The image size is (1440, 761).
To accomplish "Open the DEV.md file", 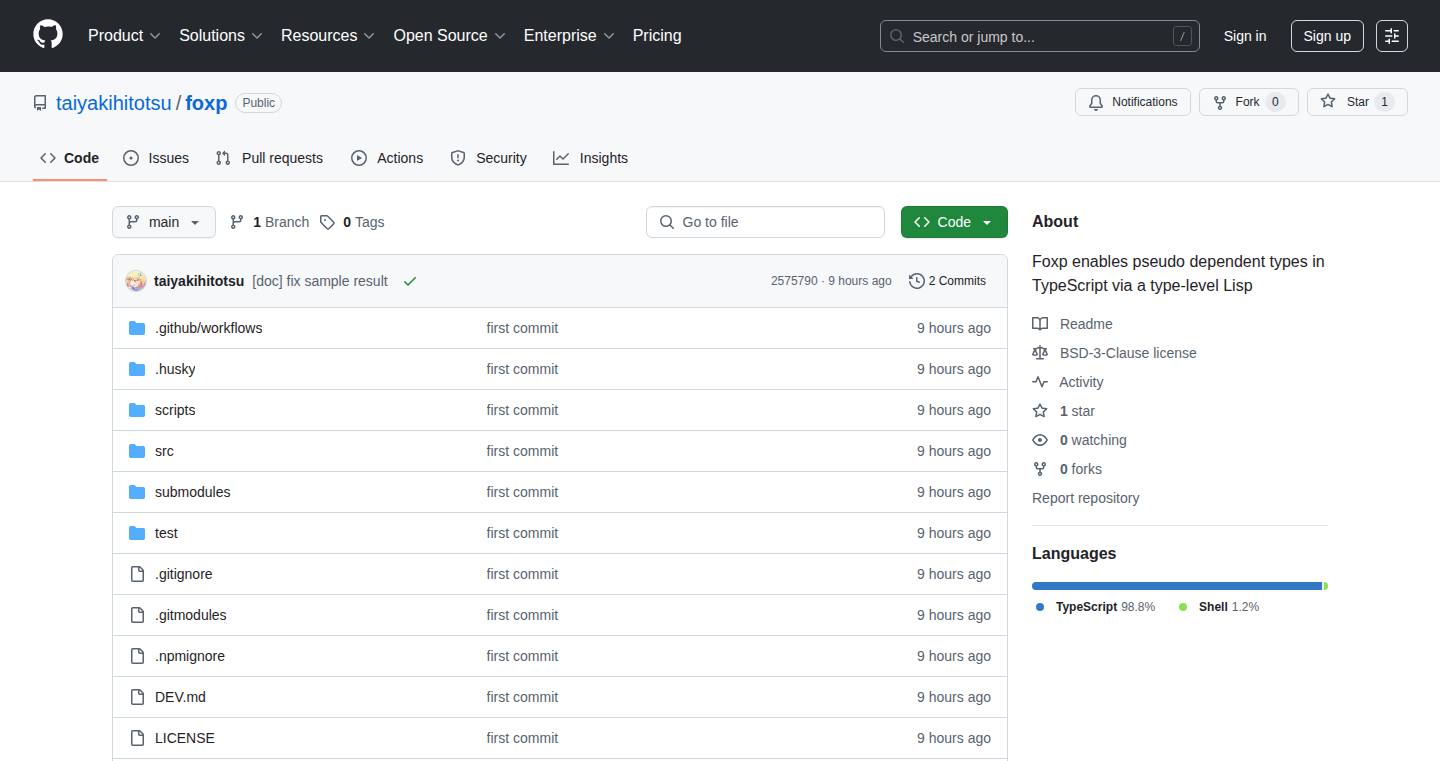I will (180, 697).
